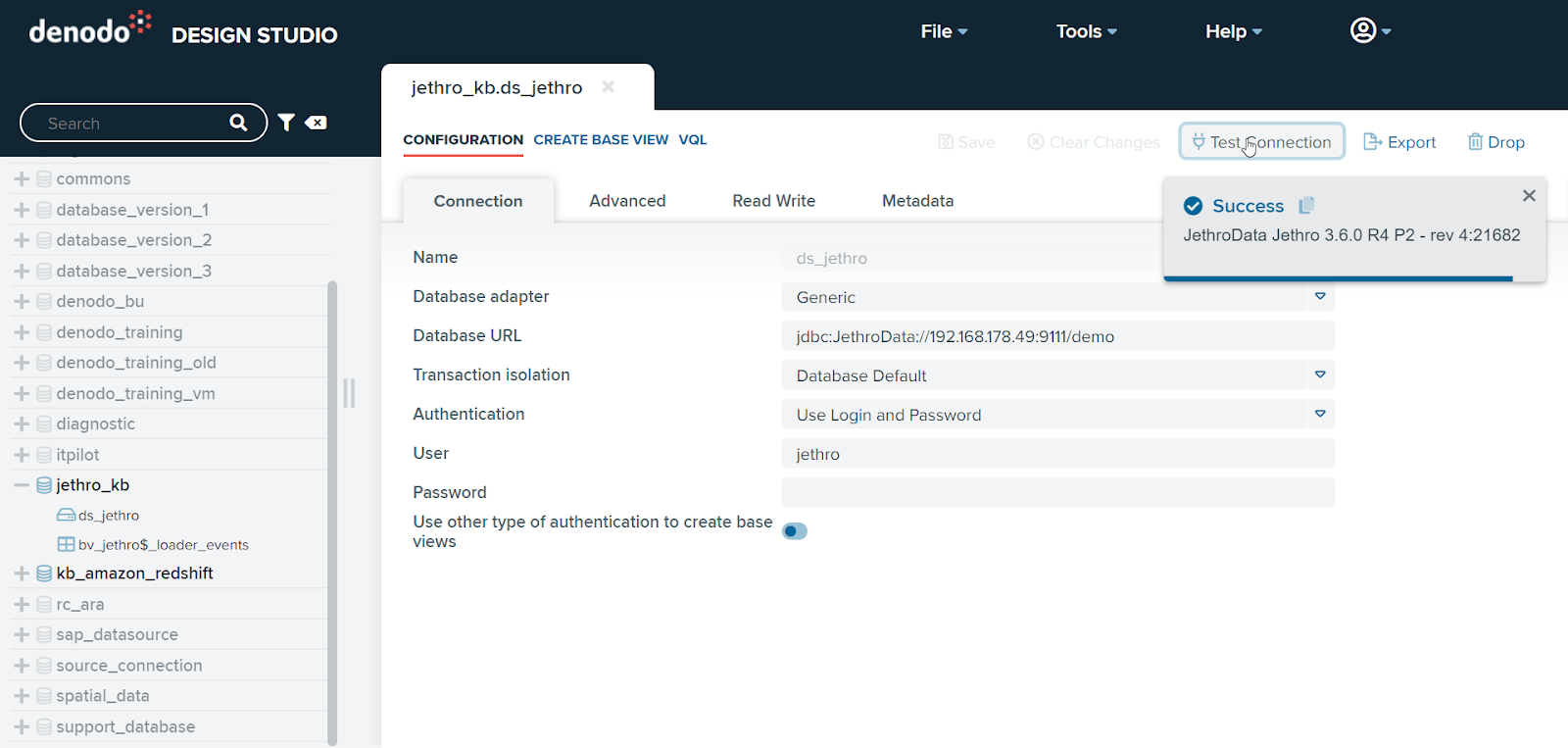Click the Name field ds_jethro
Viewport: 1568px width, 748px height.
click(971, 258)
